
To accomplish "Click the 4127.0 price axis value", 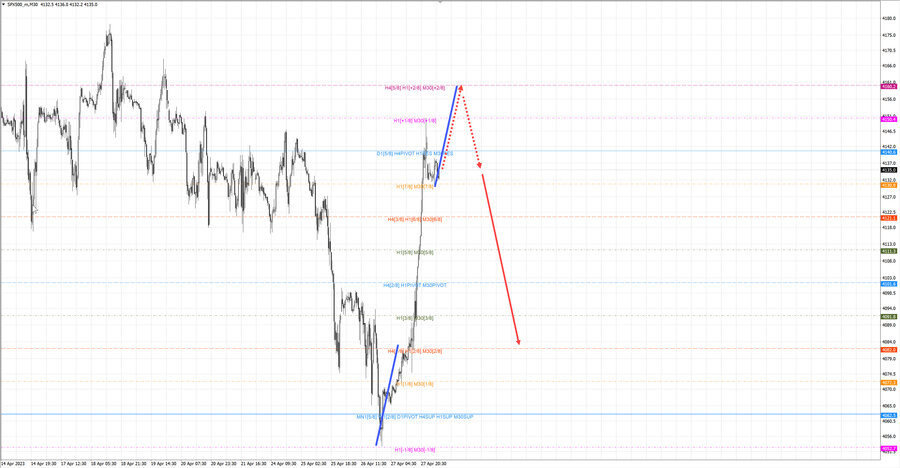I will [x=889, y=197].
